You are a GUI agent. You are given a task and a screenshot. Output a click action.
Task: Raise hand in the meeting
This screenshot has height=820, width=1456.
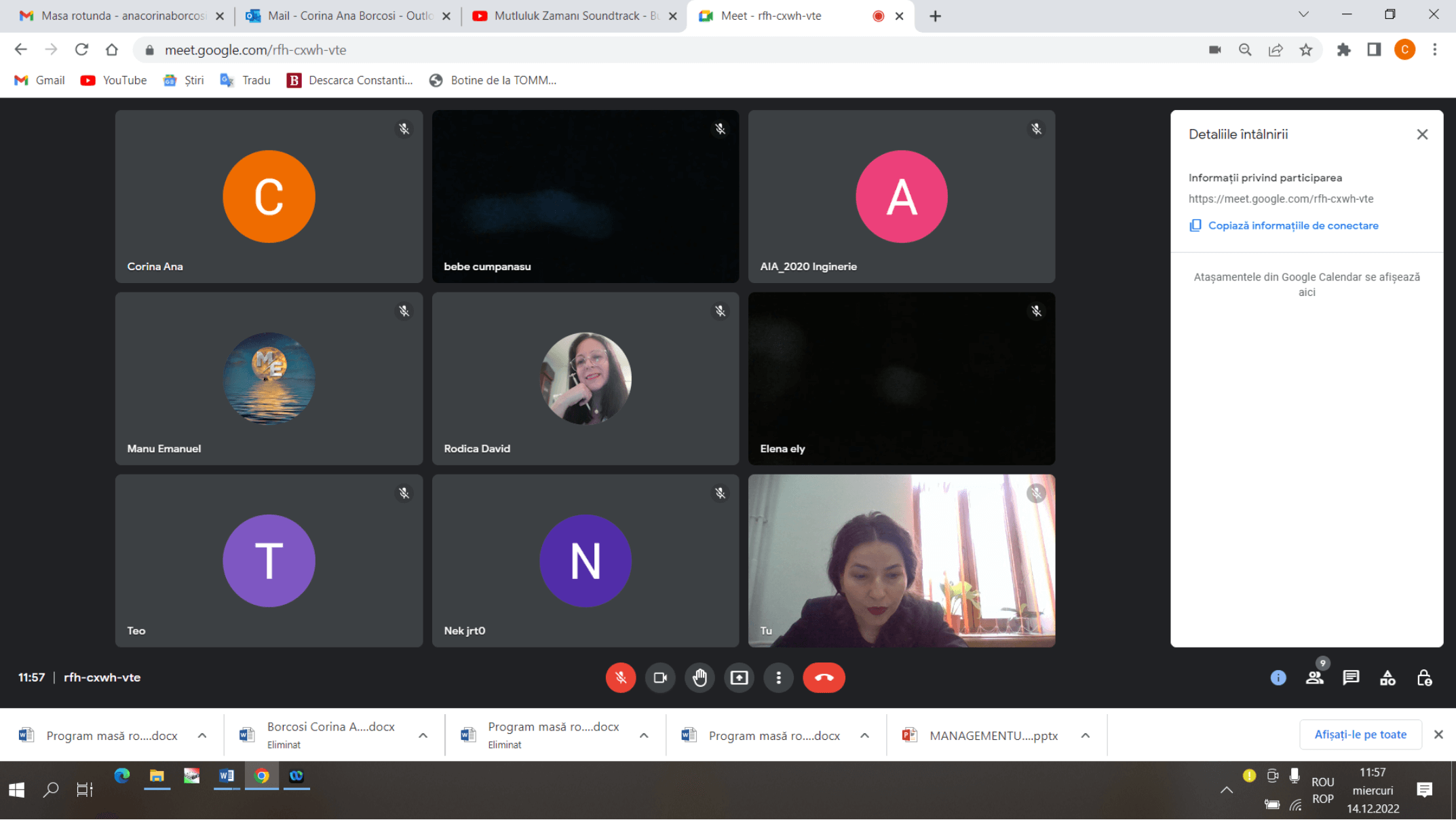coord(700,677)
